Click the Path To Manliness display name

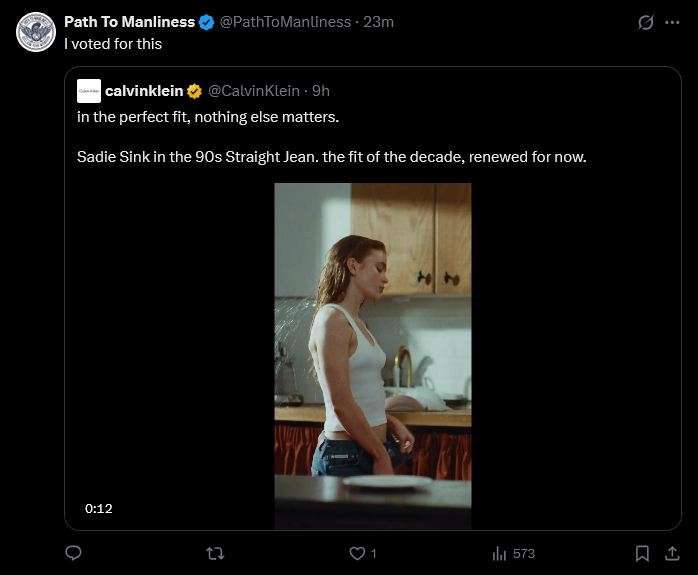pos(130,22)
